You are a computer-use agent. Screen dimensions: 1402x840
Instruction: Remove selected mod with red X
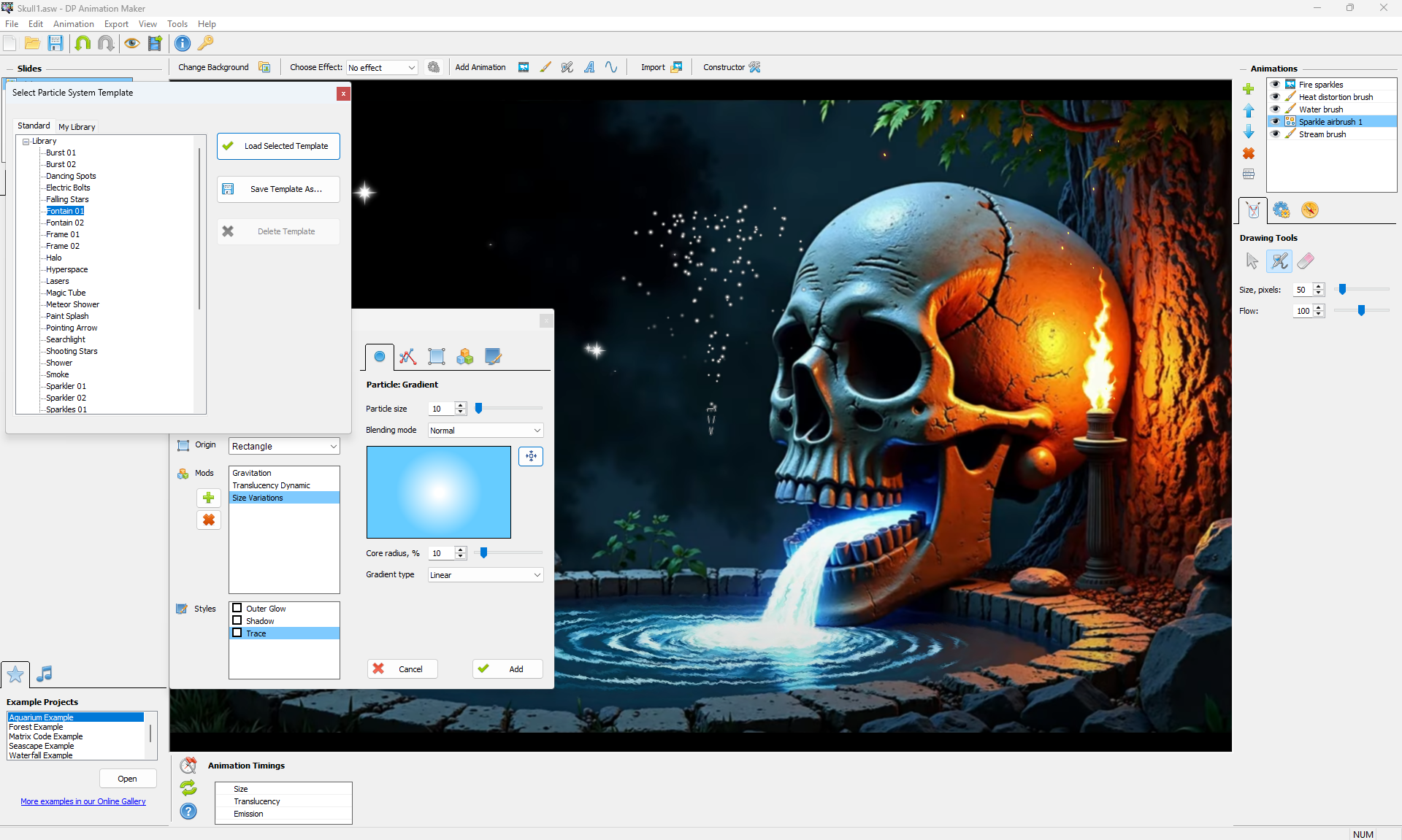(208, 520)
